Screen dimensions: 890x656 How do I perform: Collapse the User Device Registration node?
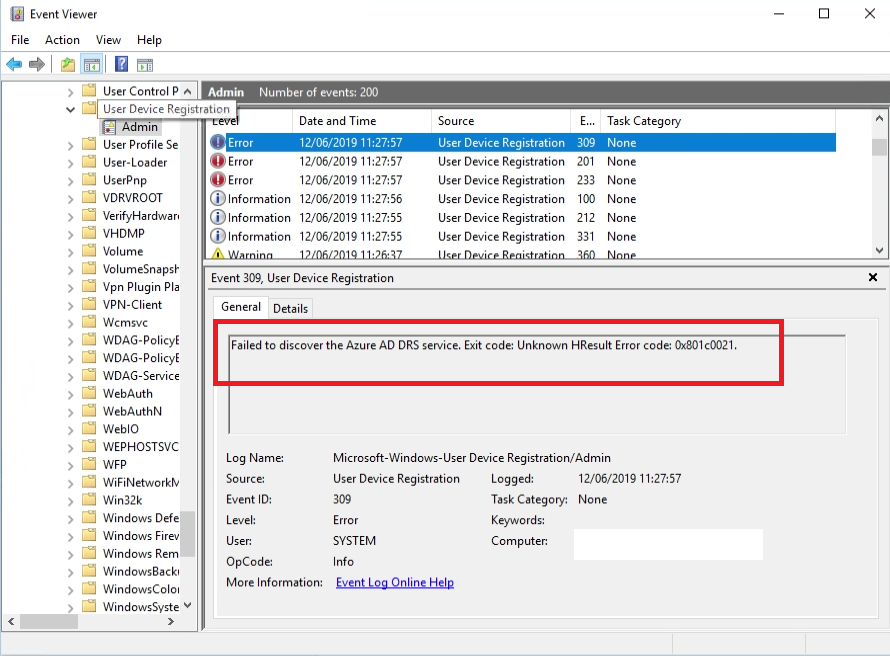[x=69, y=108]
